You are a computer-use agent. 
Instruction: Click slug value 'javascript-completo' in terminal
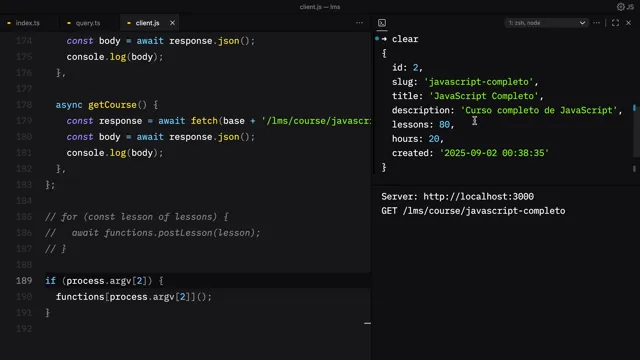pyautogui.click(x=478, y=82)
